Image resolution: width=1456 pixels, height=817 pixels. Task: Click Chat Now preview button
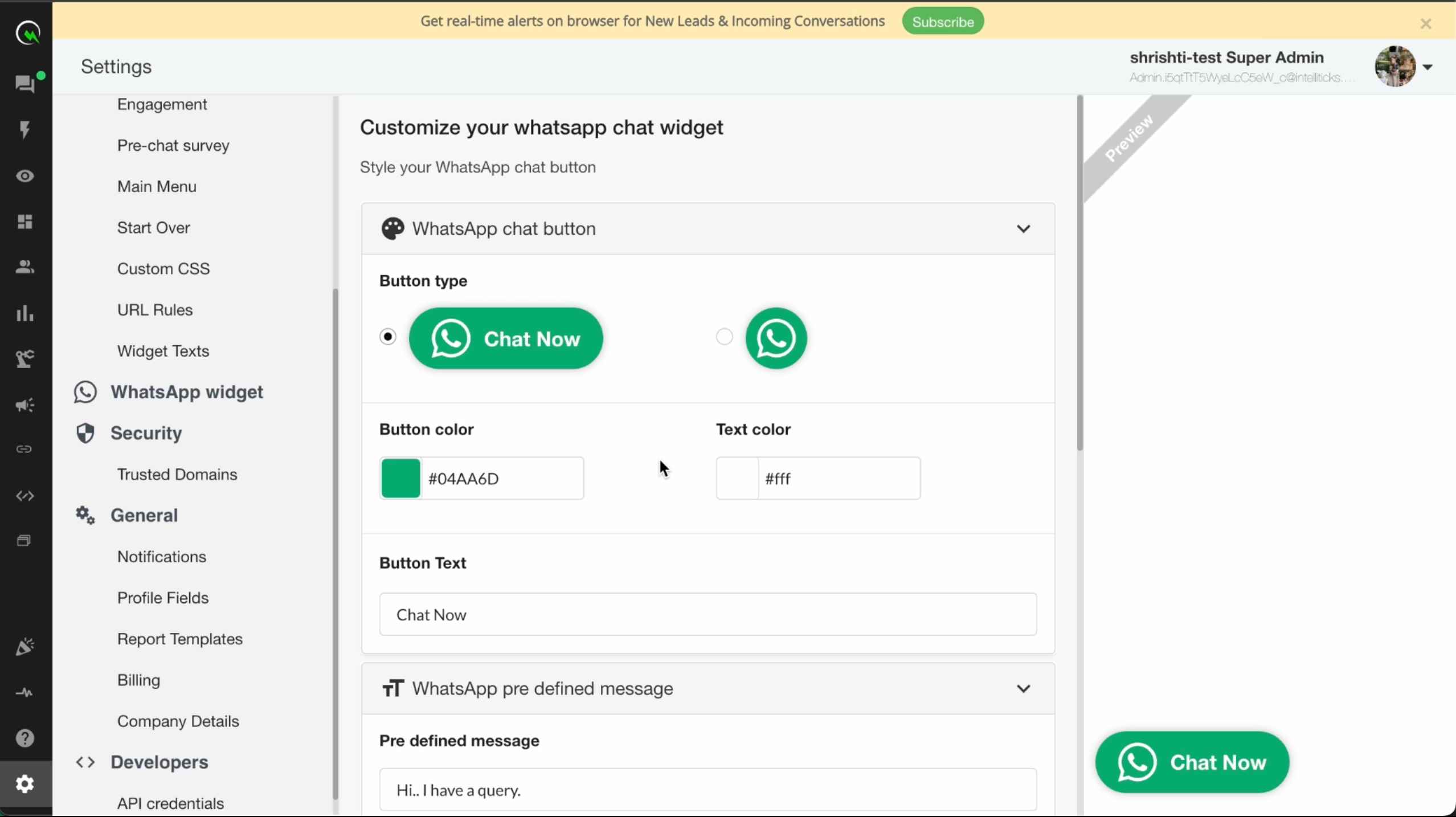(1192, 762)
